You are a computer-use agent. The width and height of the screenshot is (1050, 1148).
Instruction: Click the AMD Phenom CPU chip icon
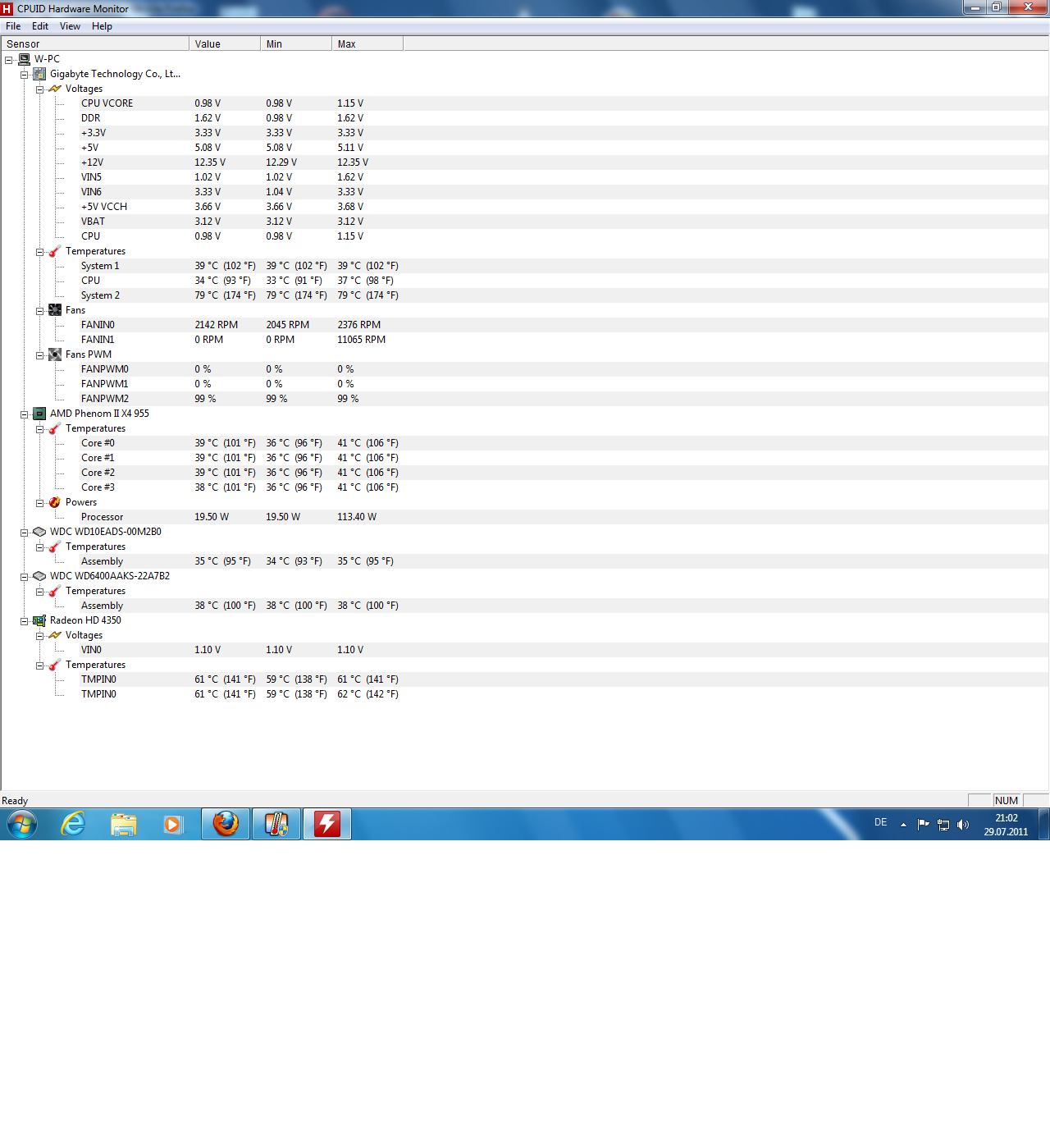[x=39, y=414]
